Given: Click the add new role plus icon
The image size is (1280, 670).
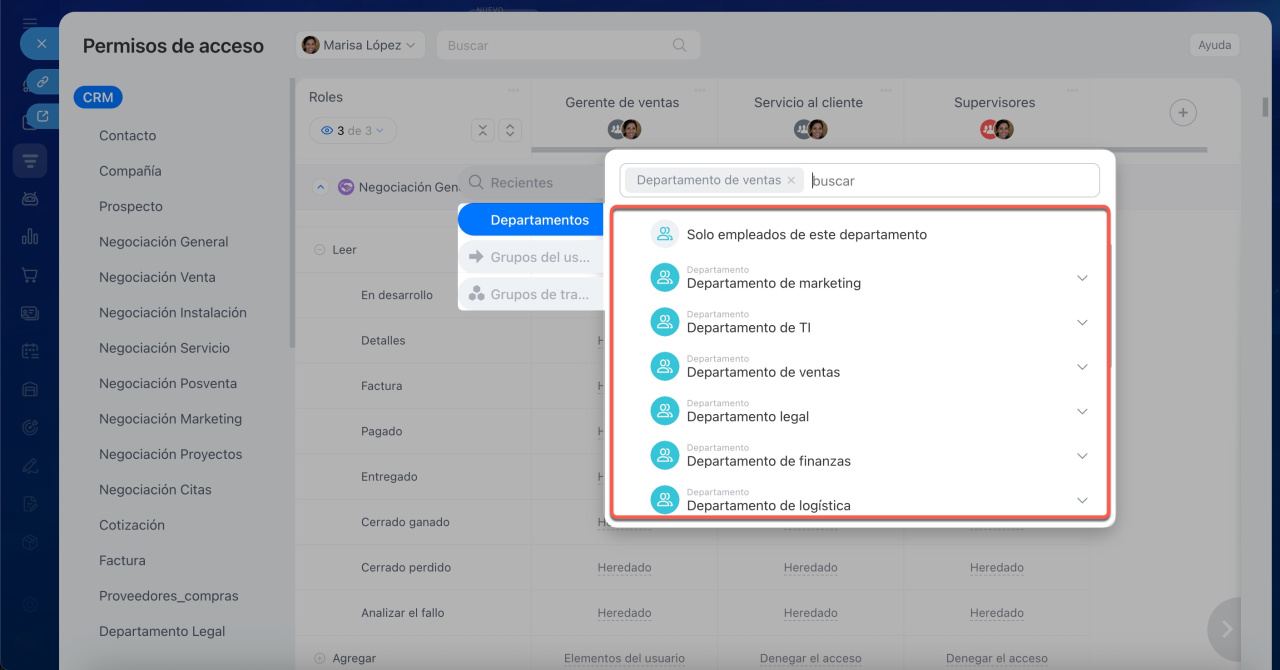Looking at the screenshot, I should coord(1183,113).
